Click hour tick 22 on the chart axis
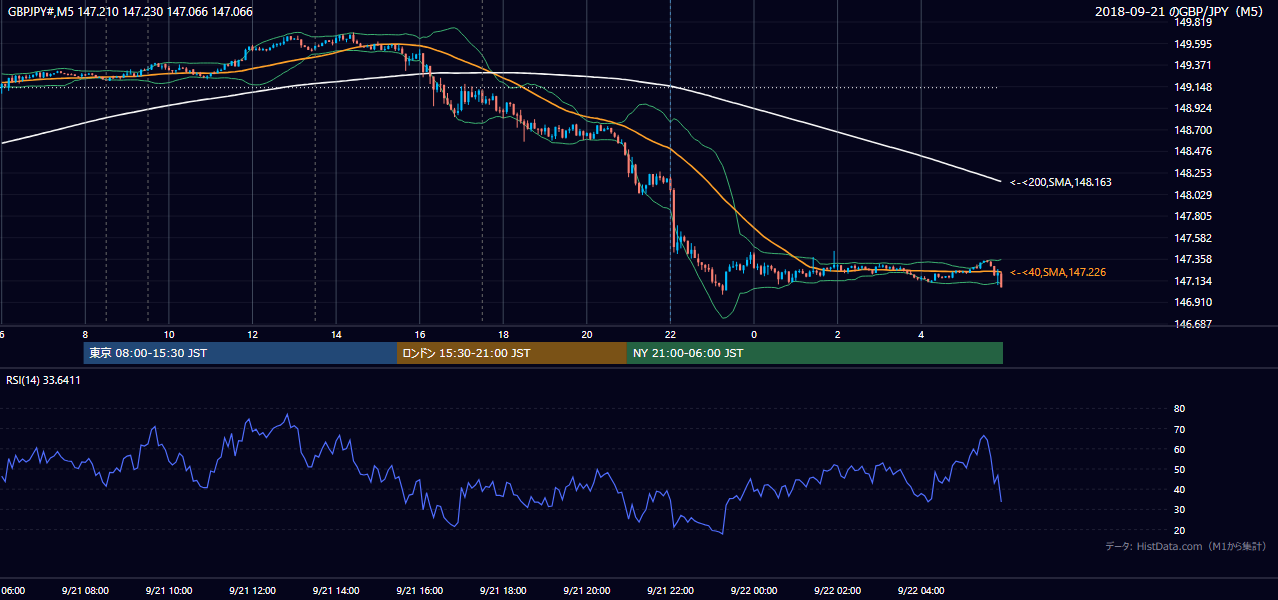The height and width of the screenshot is (600, 1278). tap(670, 335)
